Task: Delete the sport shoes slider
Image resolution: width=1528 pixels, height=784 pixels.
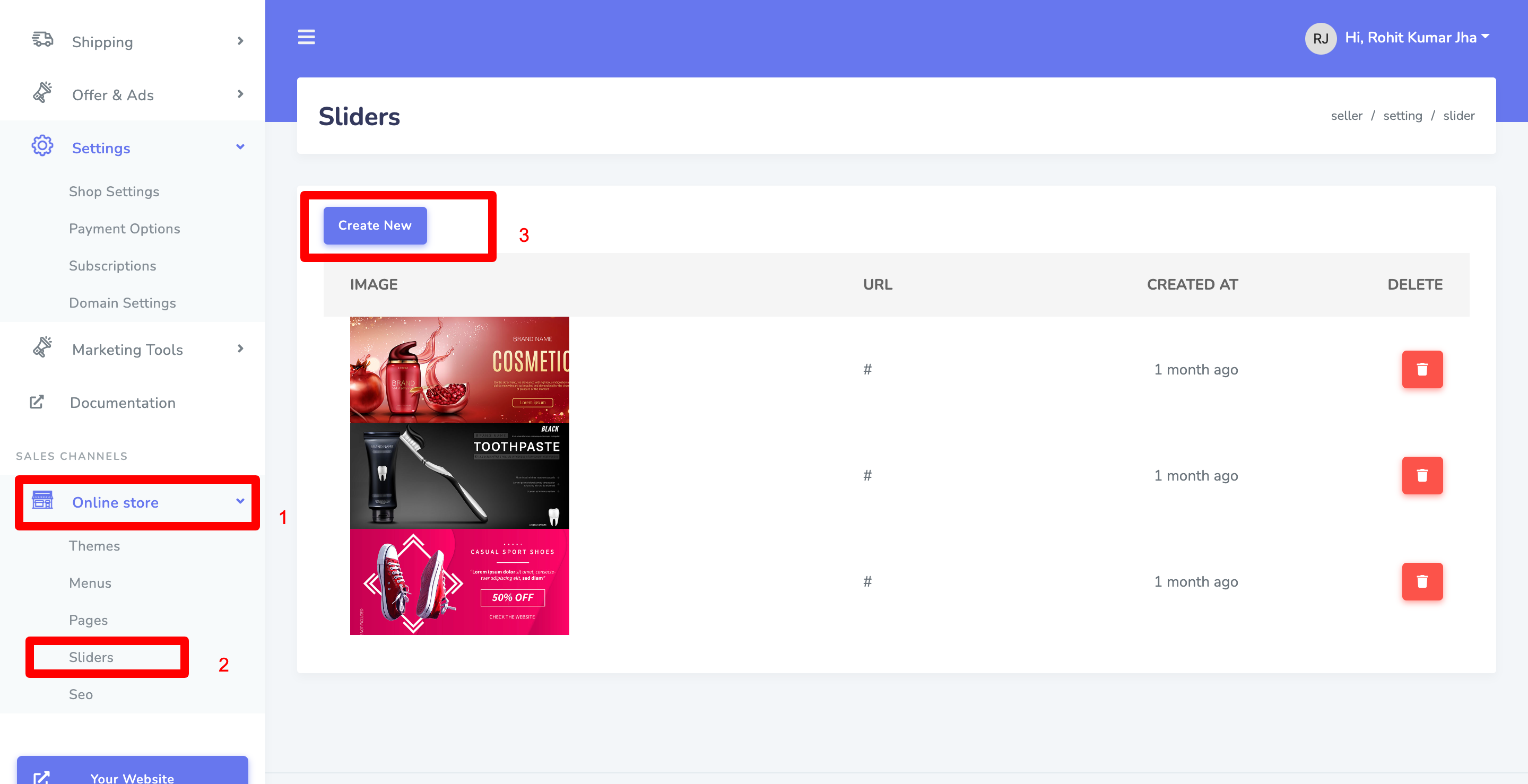Action: (x=1422, y=582)
